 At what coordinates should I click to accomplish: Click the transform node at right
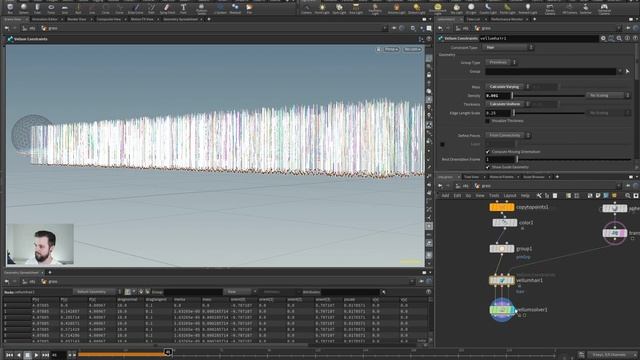tap(615, 233)
